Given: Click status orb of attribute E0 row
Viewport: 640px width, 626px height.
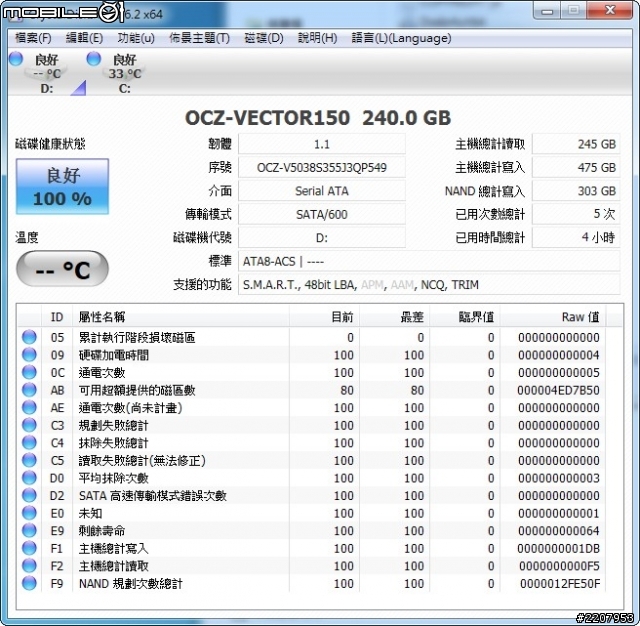Looking at the screenshot, I should click(x=29, y=513).
